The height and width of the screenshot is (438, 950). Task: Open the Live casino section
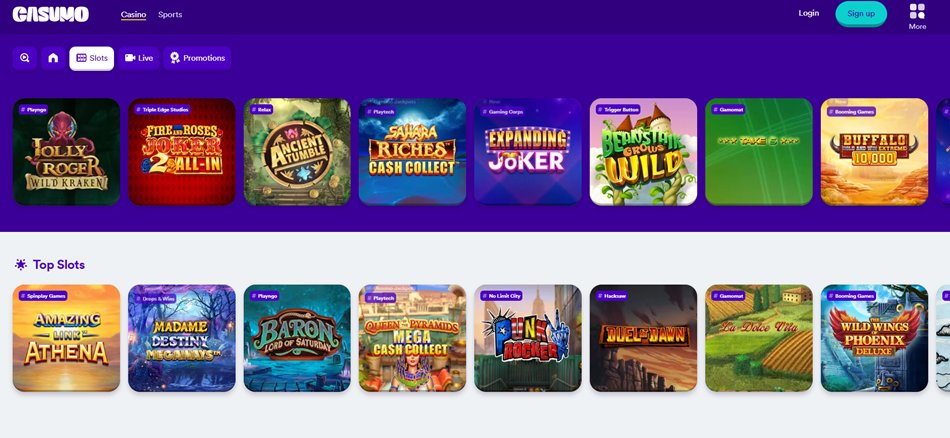[x=139, y=58]
